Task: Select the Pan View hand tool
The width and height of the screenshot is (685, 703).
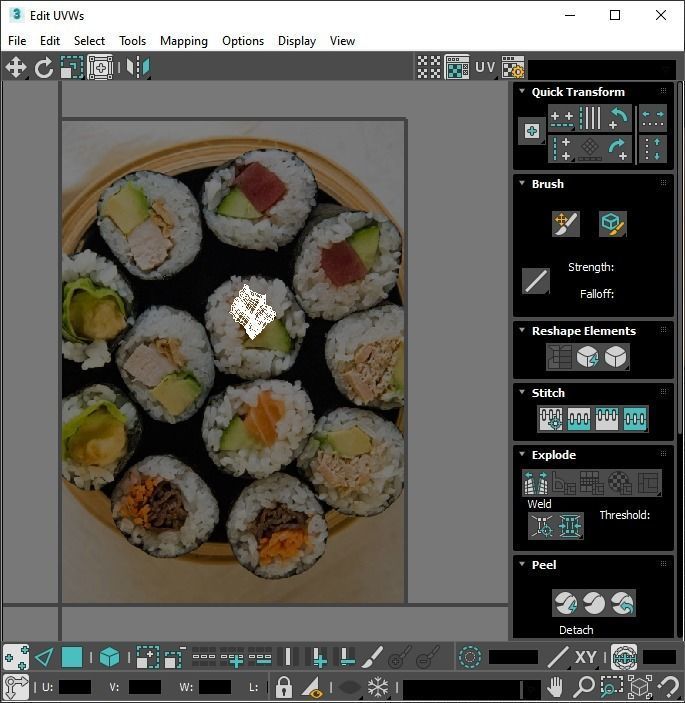Action: pyautogui.click(x=555, y=687)
